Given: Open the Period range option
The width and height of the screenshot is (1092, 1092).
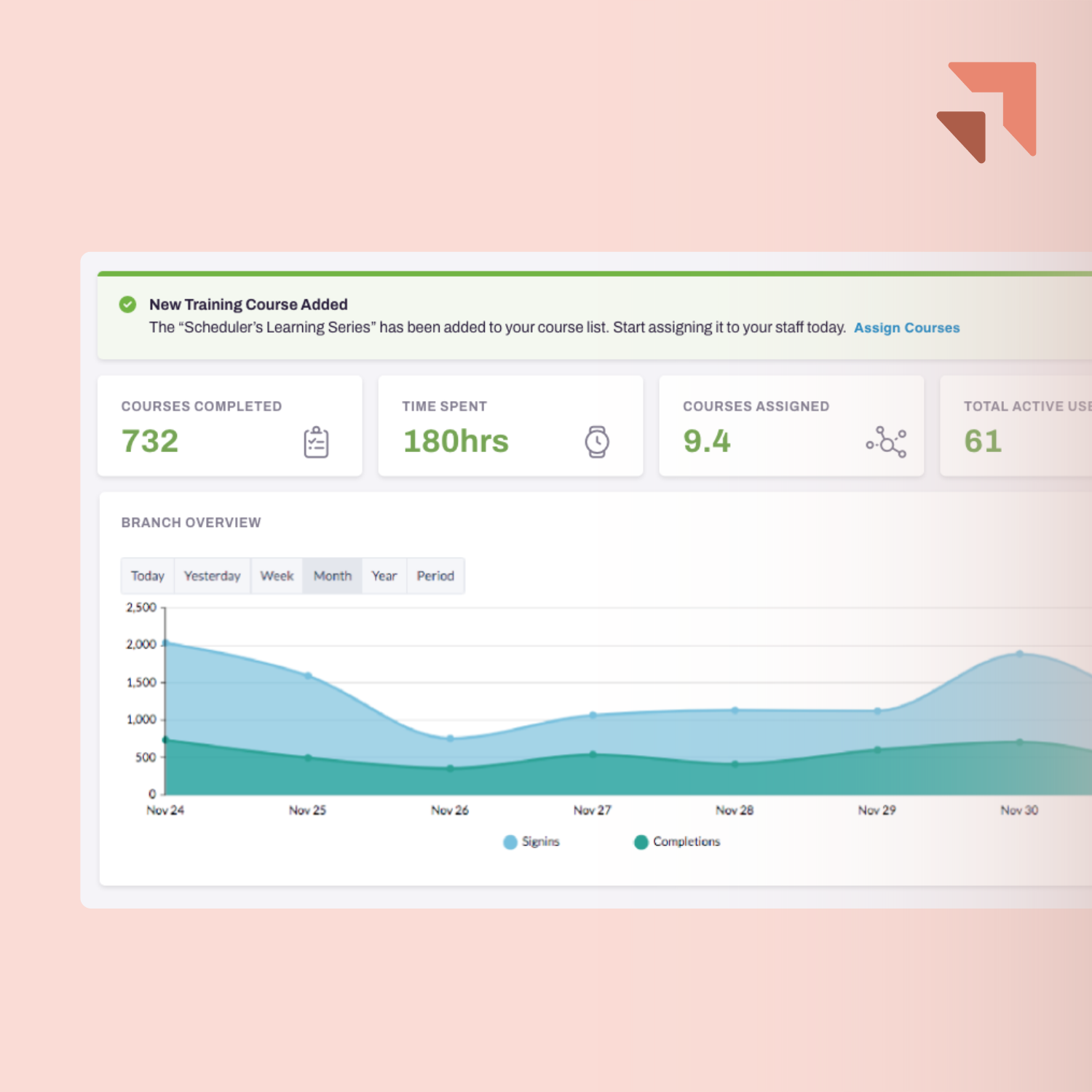Looking at the screenshot, I should click(435, 576).
